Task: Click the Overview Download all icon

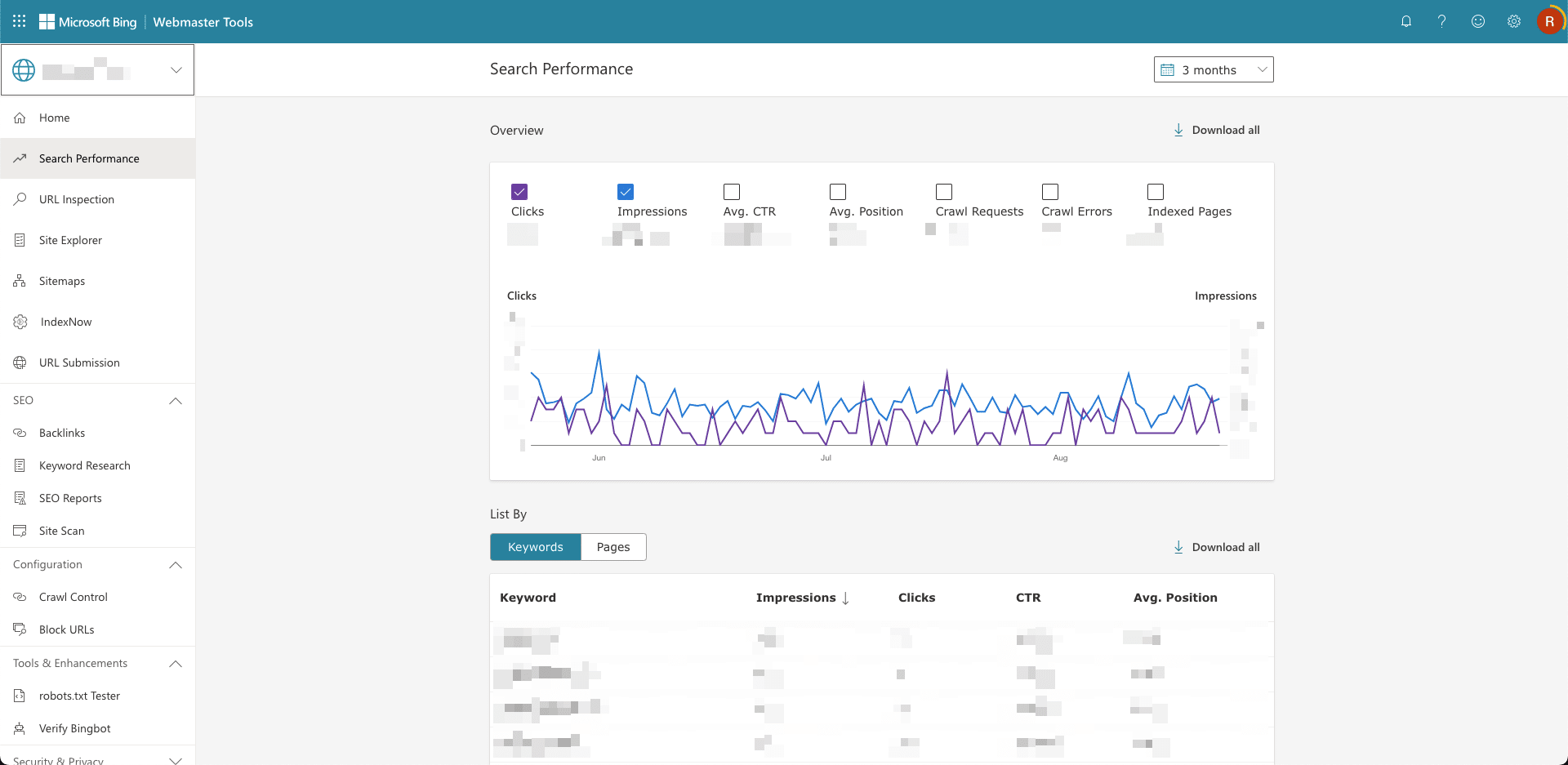Action: tap(1178, 130)
